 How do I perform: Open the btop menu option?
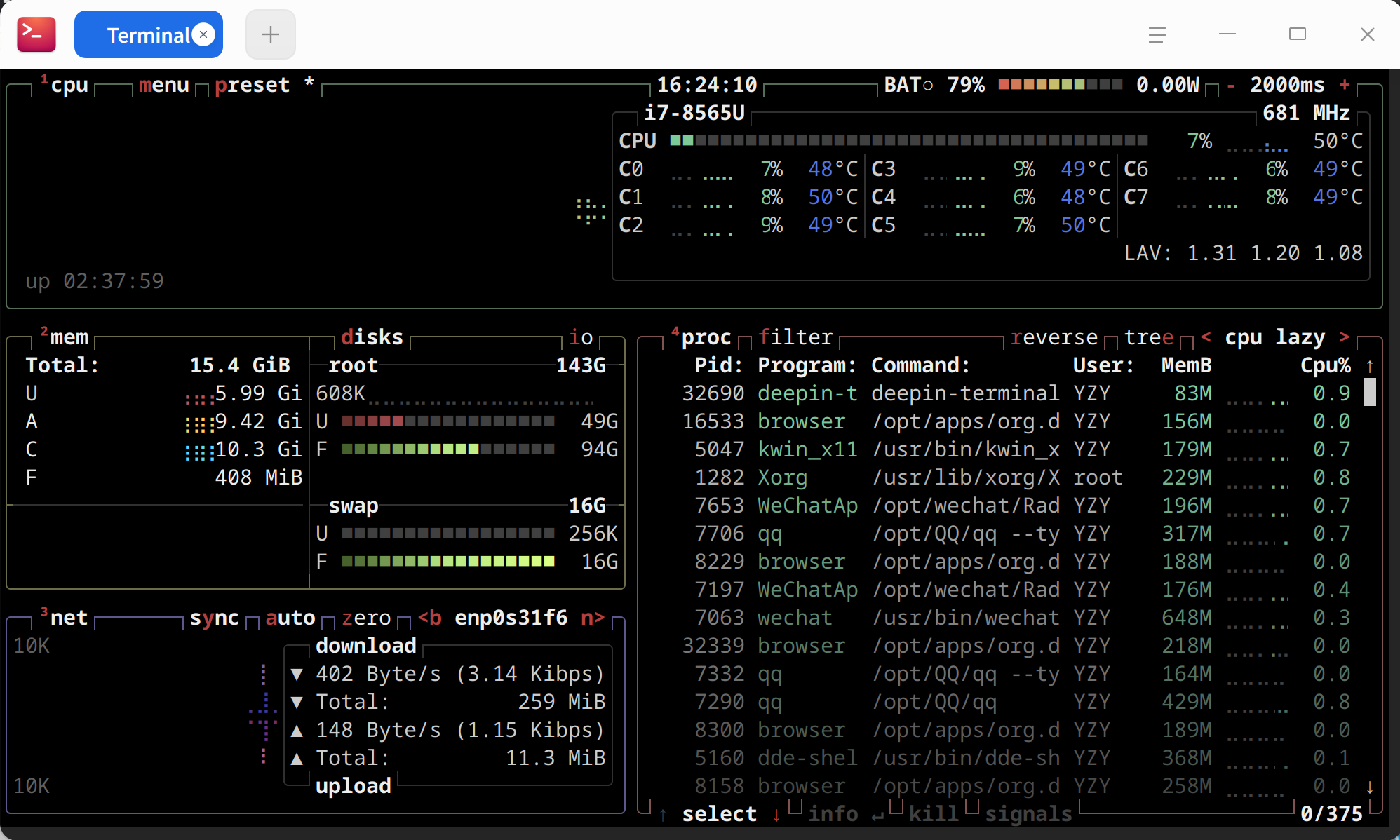[x=164, y=85]
